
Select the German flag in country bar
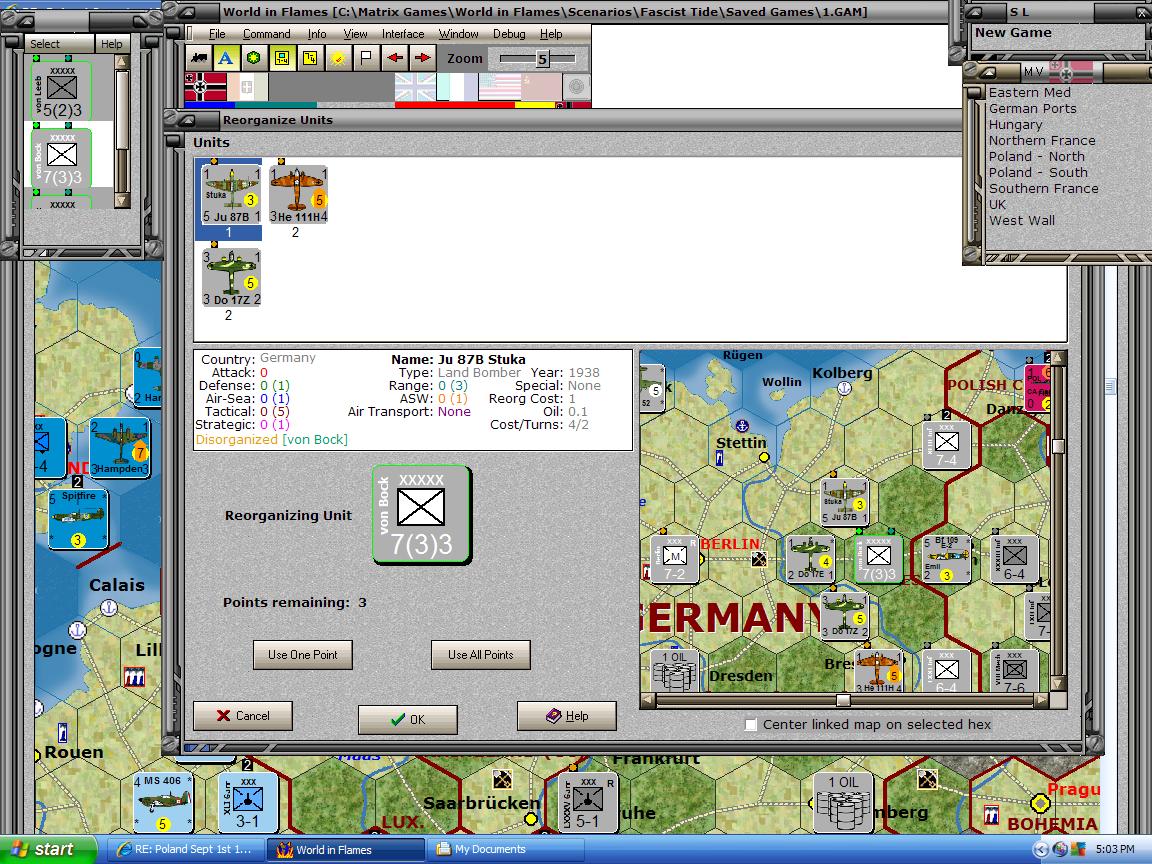coord(206,87)
